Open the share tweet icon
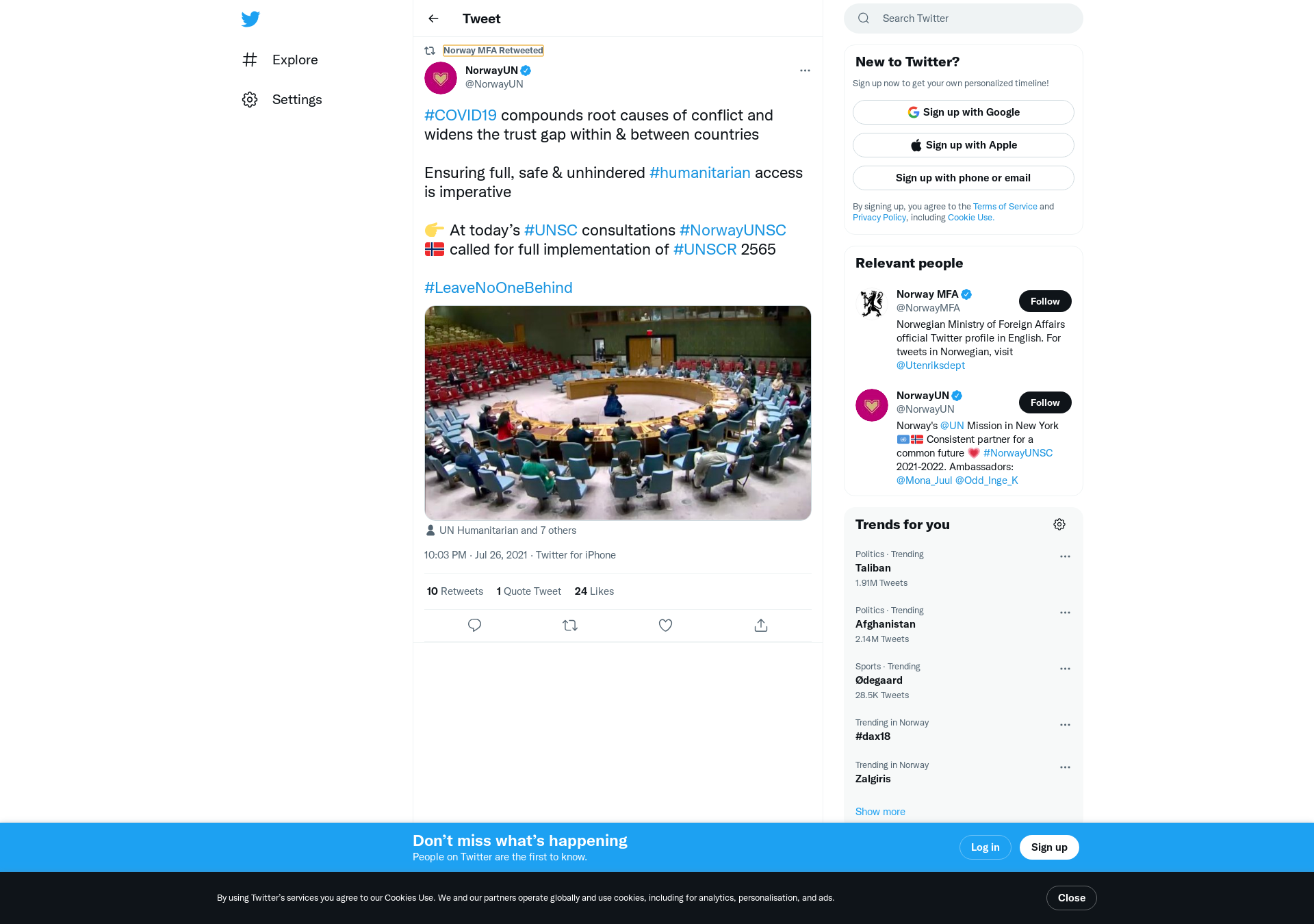The width and height of the screenshot is (1314, 924). point(761,625)
